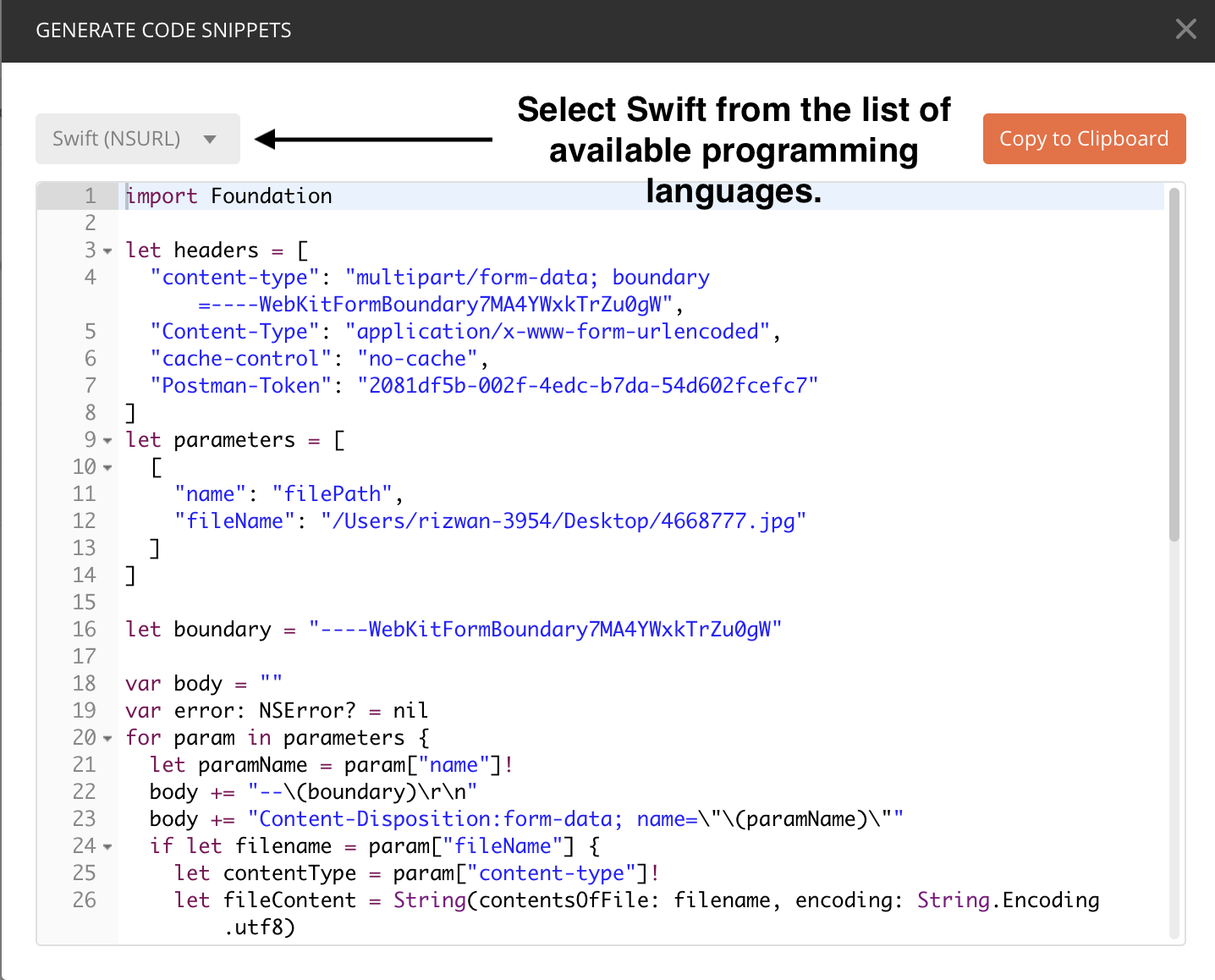Click the 'let parameters = [' line
The image size is (1215, 980).
235,440
